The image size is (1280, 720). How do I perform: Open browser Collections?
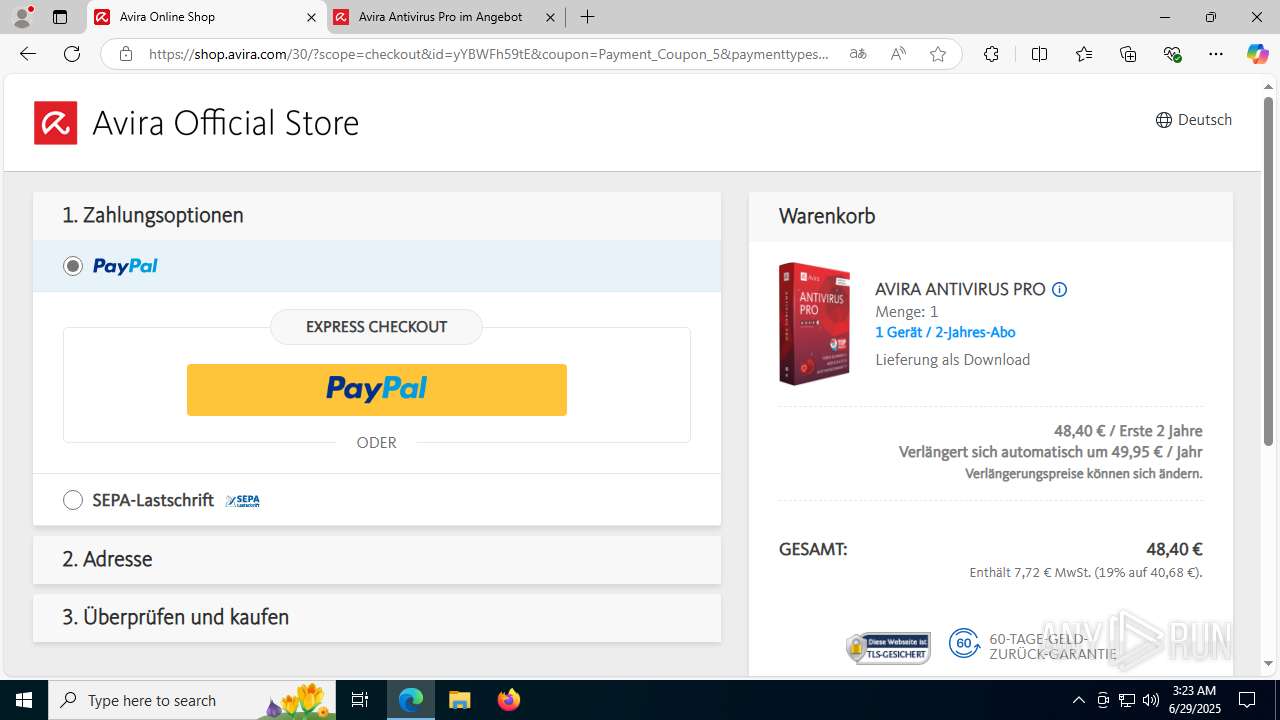(1128, 54)
